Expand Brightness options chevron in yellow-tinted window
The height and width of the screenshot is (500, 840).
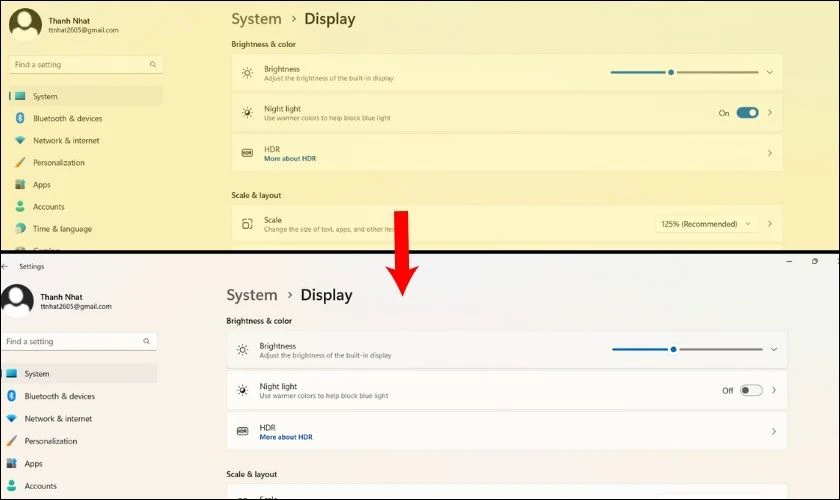[x=770, y=72]
